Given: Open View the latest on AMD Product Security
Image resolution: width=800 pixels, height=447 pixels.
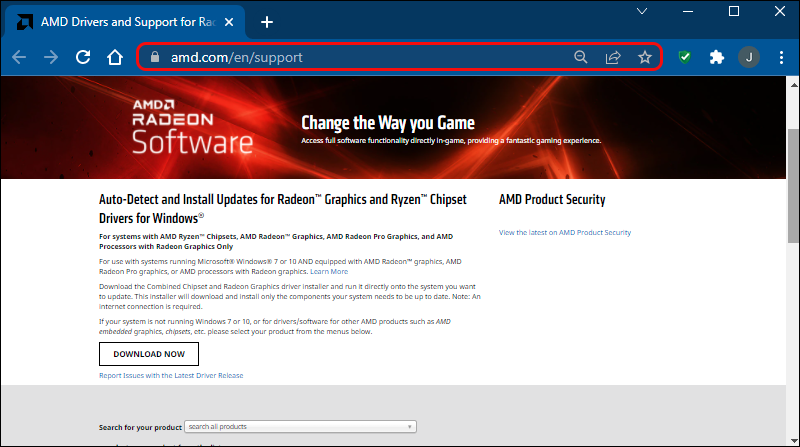Looking at the screenshot, I should click(565, 232).
